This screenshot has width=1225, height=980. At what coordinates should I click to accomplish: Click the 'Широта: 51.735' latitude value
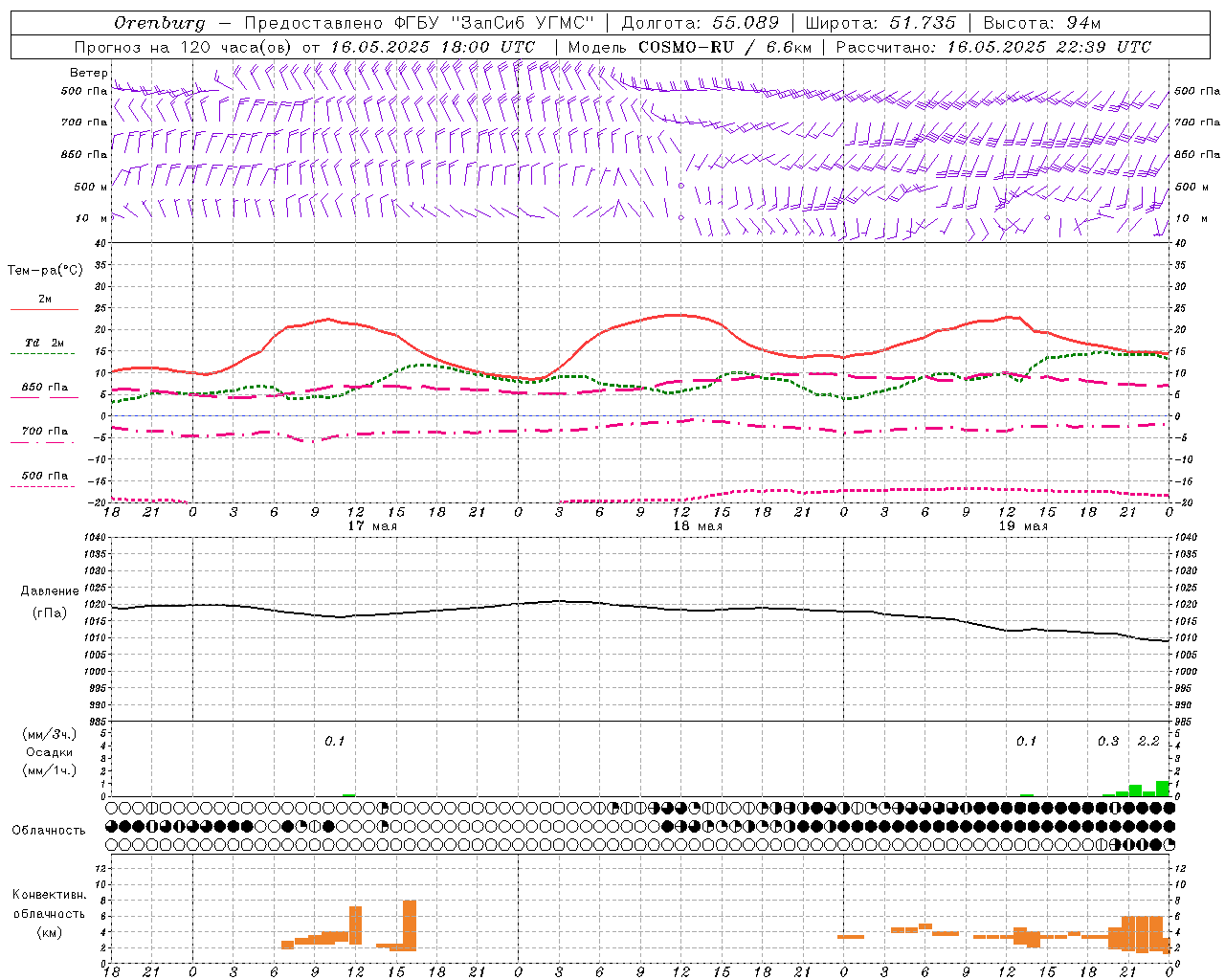coord(880,23)
